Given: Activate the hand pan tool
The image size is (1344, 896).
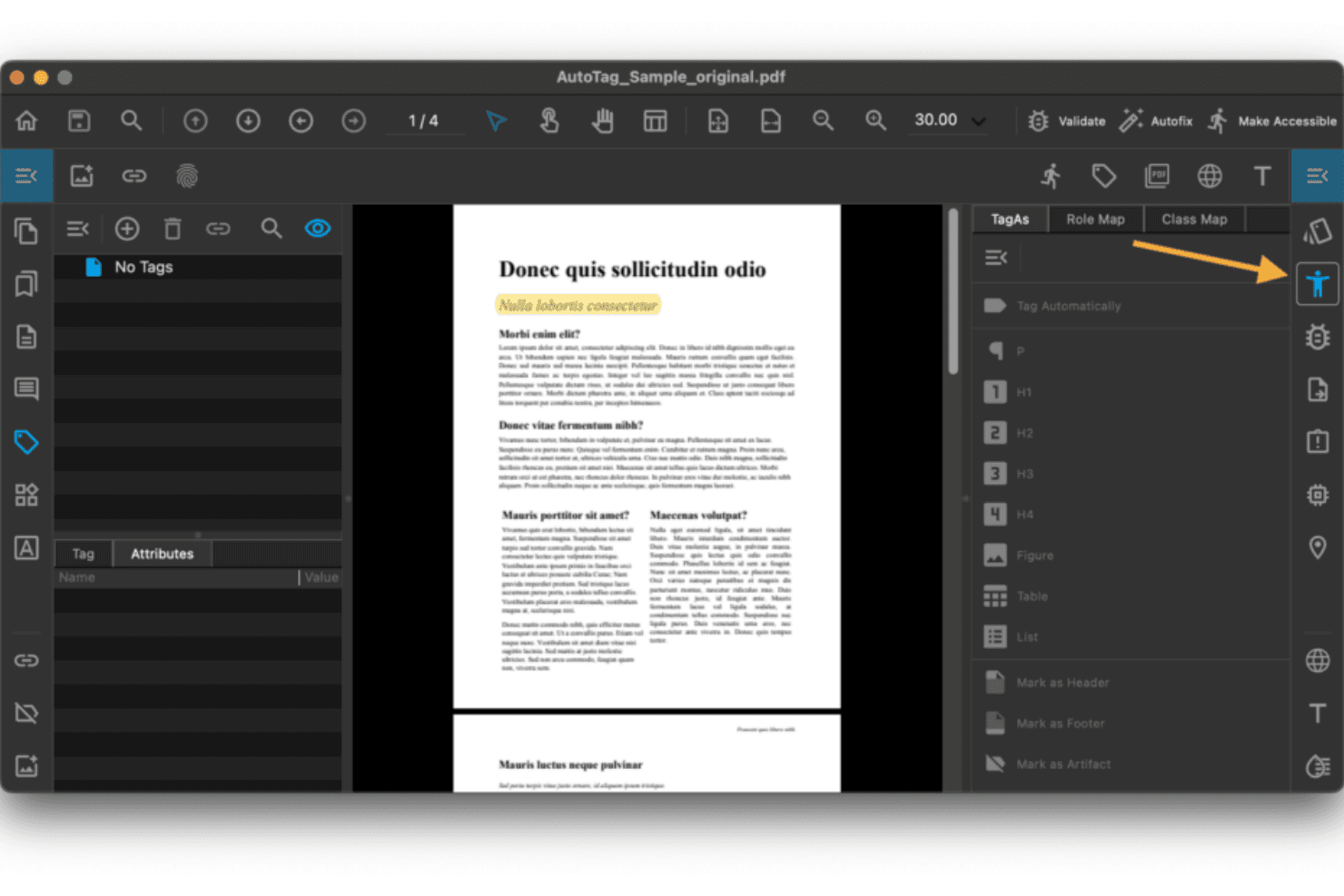Looking at the screenshot, I should click(x=603, y=121).
